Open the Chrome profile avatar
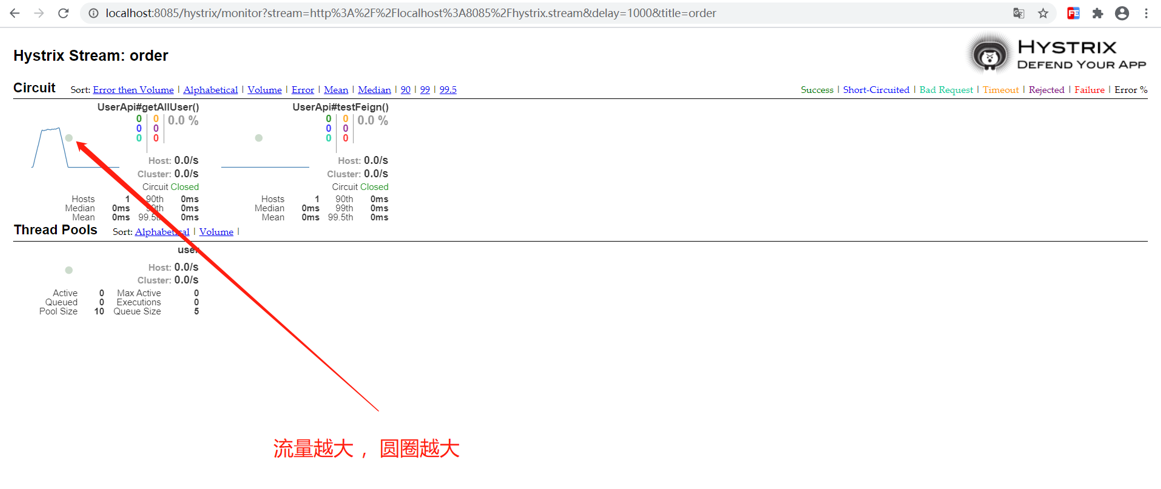This screenshot has height=489, width=1161. click(1122, 13)
